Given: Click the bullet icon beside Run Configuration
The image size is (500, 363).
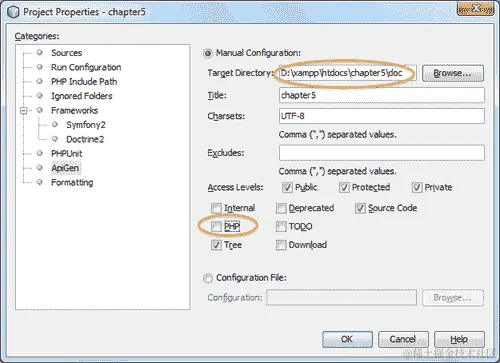Looking at the screenshot, I should (40, 67).
